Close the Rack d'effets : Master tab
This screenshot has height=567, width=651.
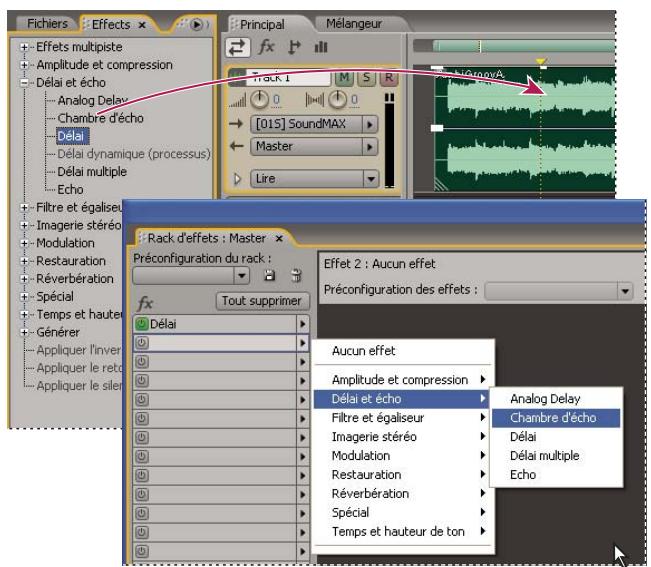279,239
